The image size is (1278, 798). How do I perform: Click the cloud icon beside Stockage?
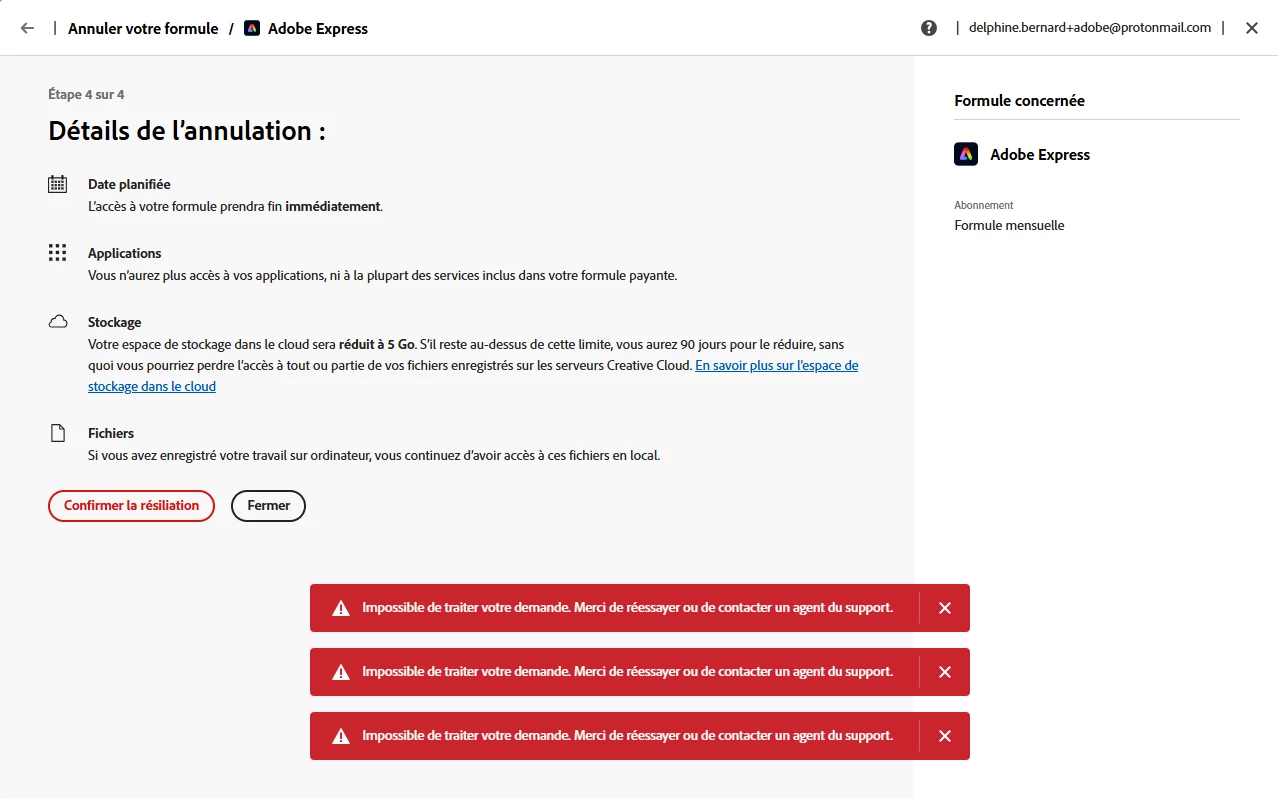click(x=58, y=322)
